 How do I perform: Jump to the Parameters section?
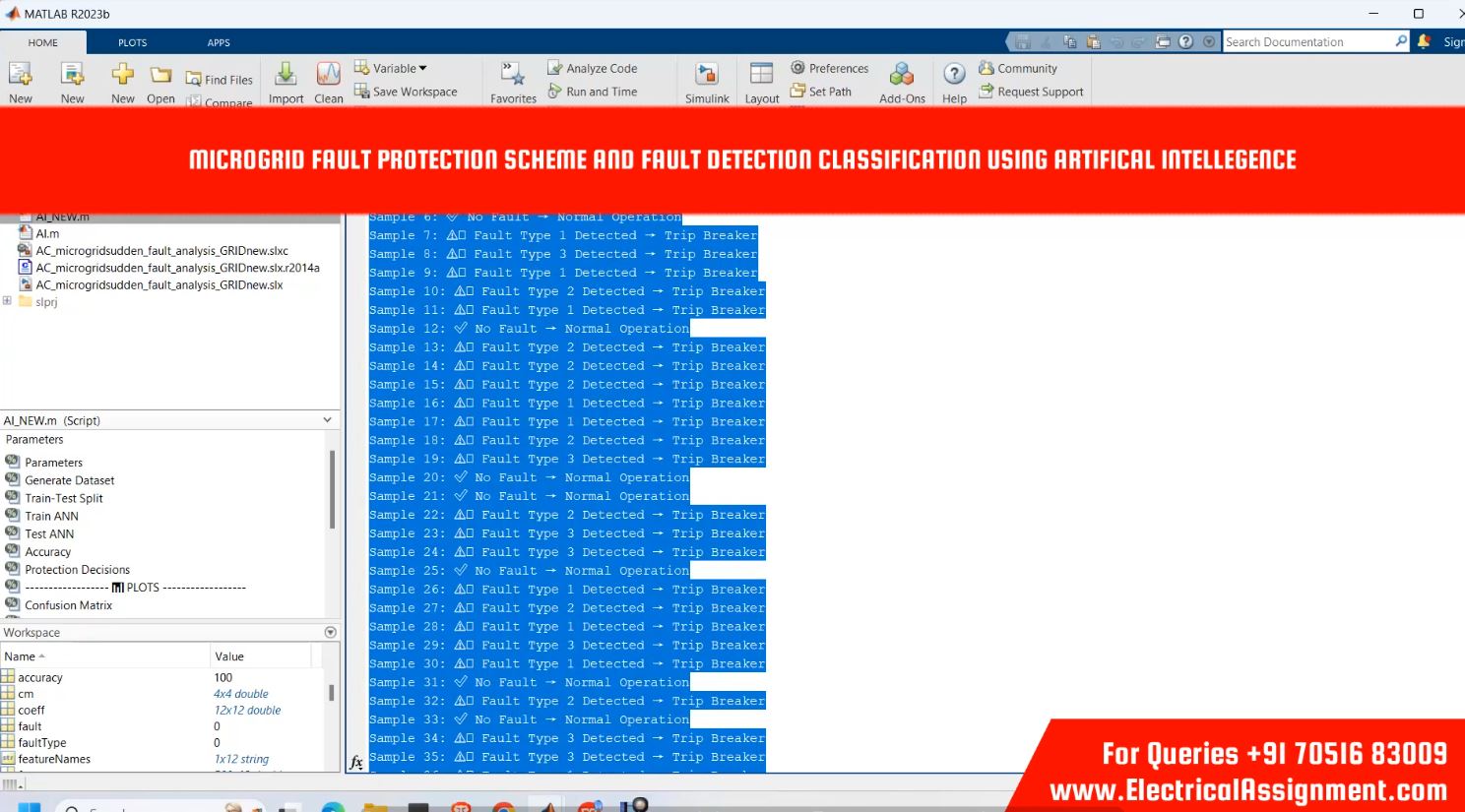pyautogui.click(x=53, y=463)
